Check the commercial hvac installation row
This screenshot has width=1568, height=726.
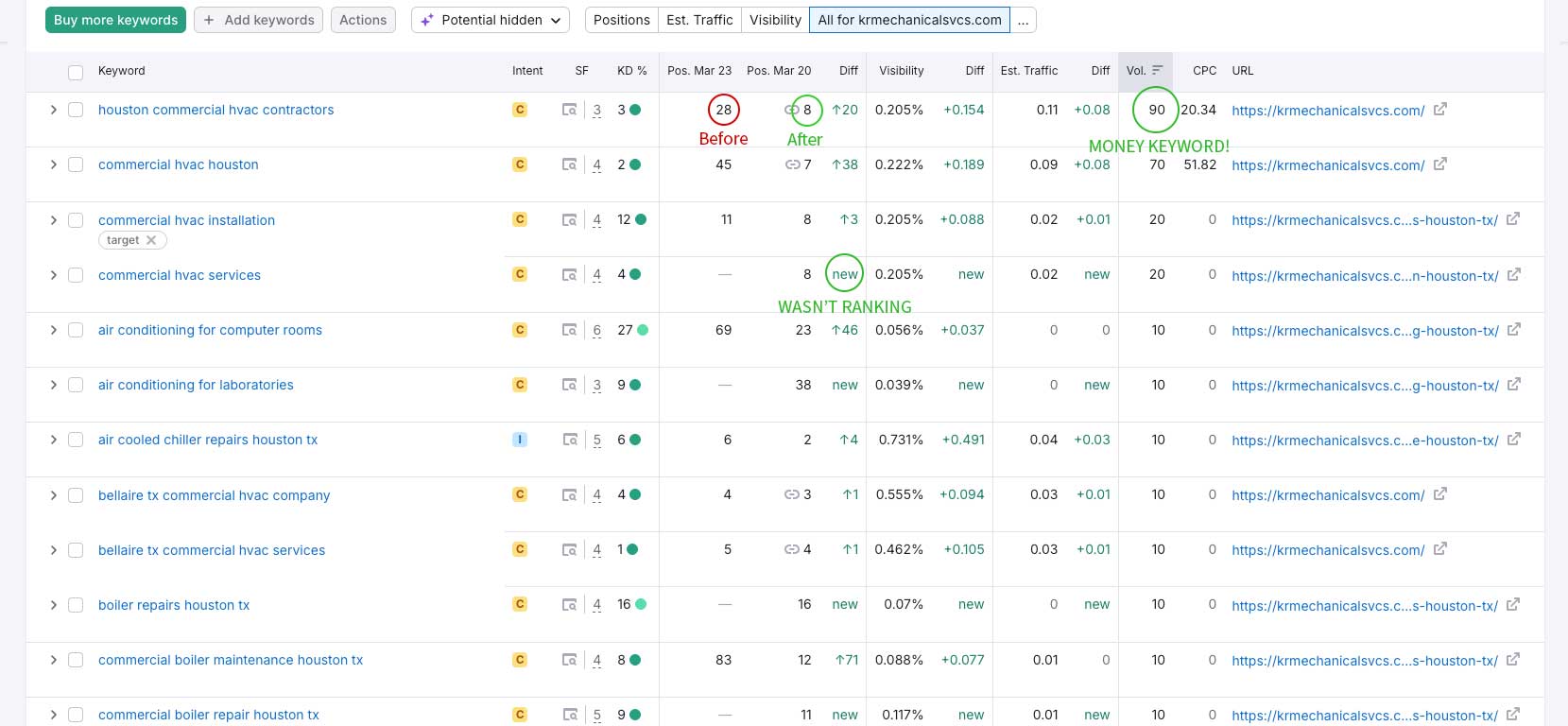76,219
